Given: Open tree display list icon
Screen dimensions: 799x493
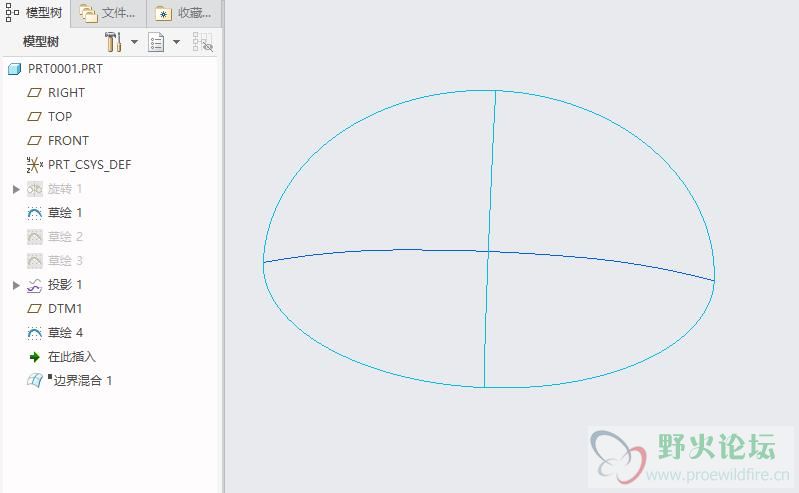Looking at the screenshot, I should tap(156, 42).
